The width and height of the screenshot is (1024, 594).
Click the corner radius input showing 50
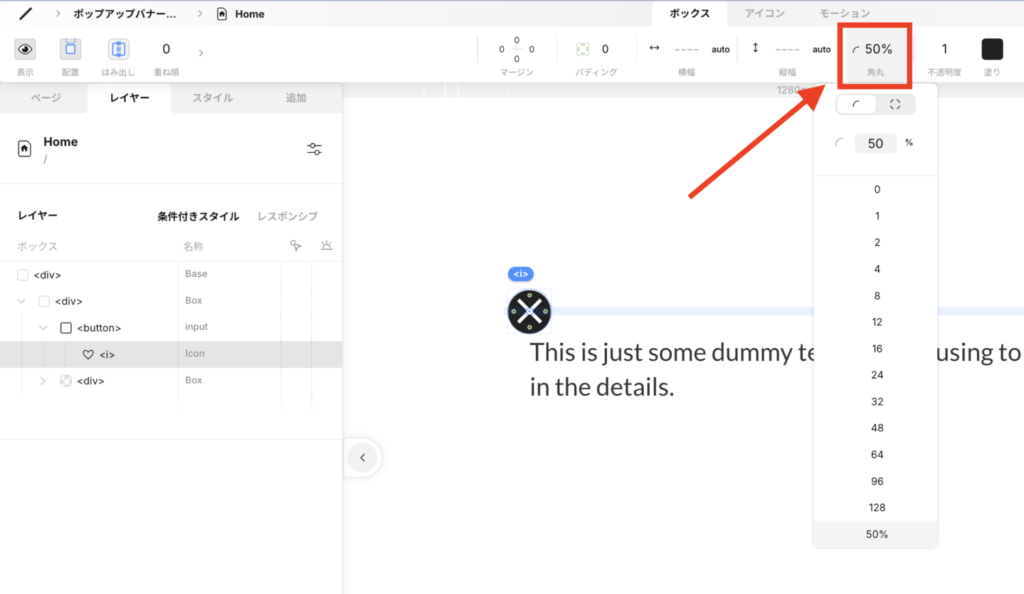(x=875, y=144)
